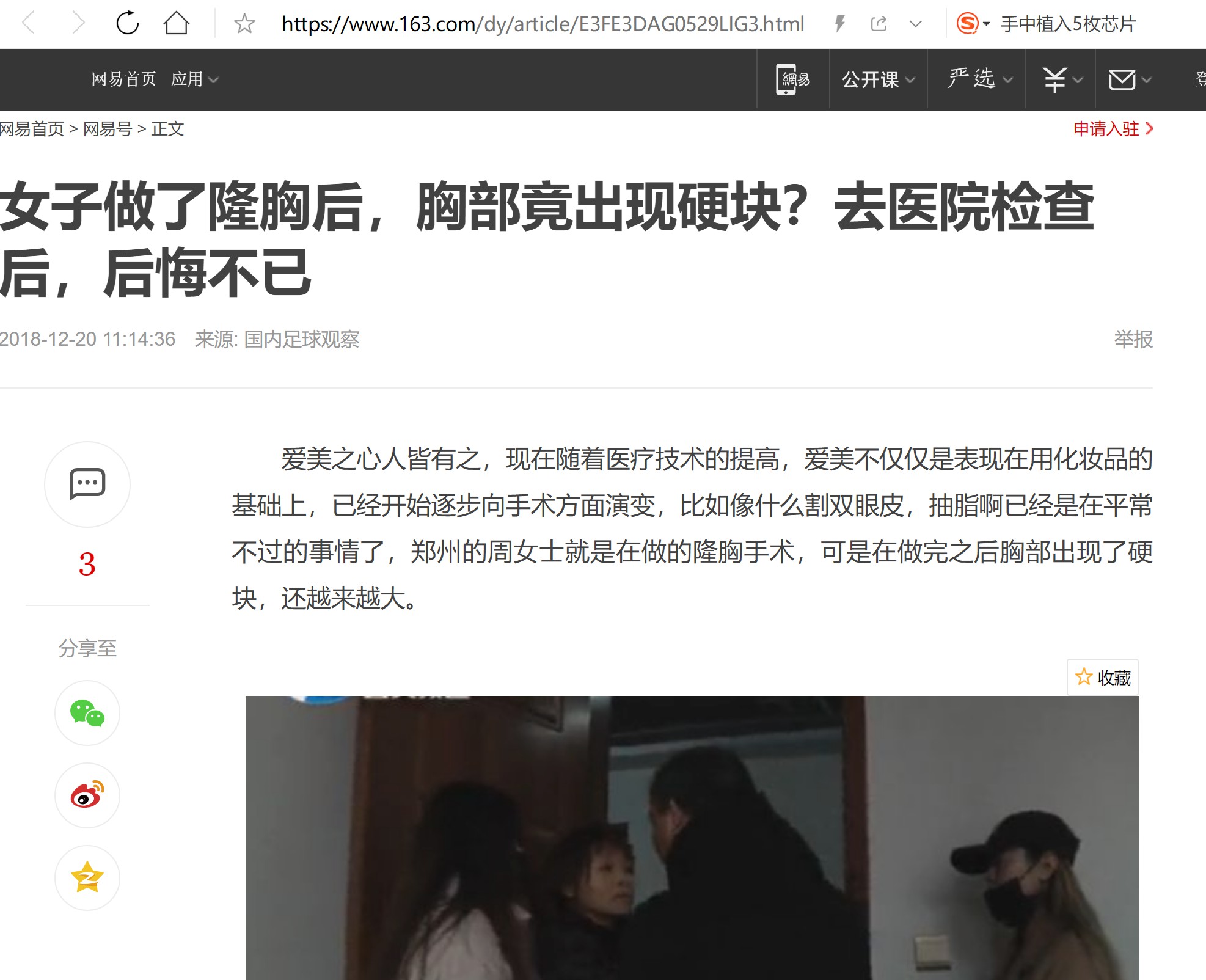
Task: Open the 严选 menu
Action: click(x=980, y=79)
